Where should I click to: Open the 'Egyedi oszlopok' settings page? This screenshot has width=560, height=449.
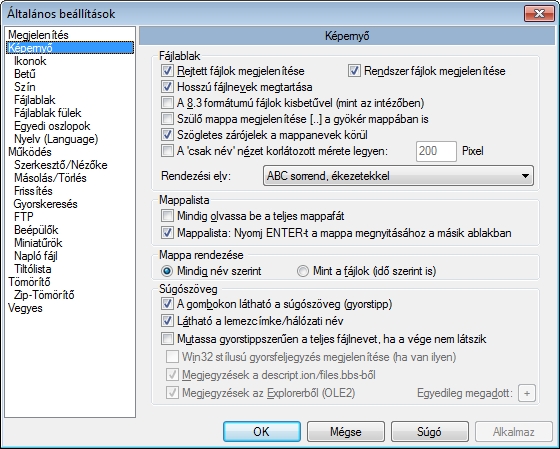coord(52,126)
